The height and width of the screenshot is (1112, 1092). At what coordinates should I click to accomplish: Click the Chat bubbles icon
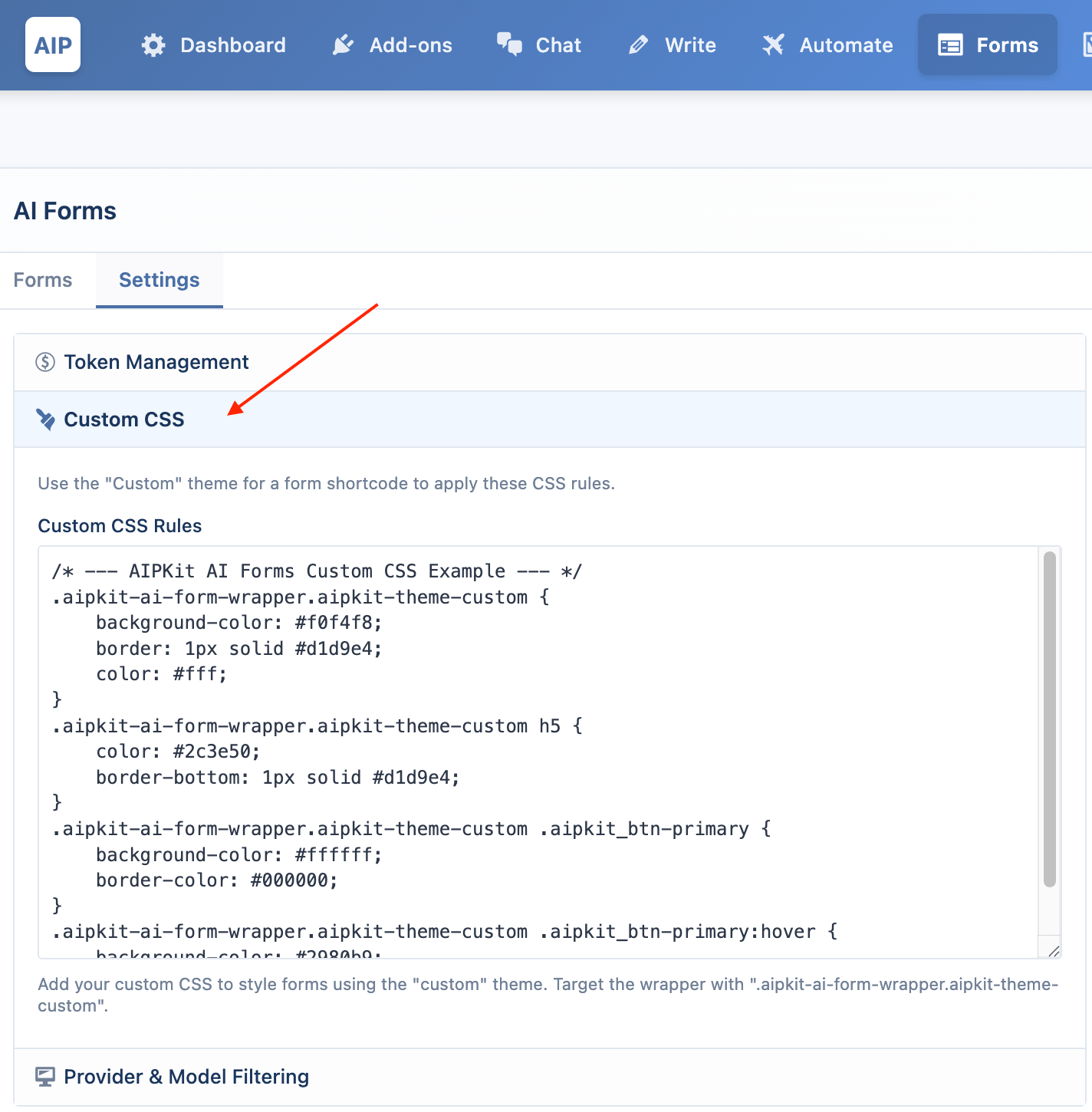[x=509, y=44]
